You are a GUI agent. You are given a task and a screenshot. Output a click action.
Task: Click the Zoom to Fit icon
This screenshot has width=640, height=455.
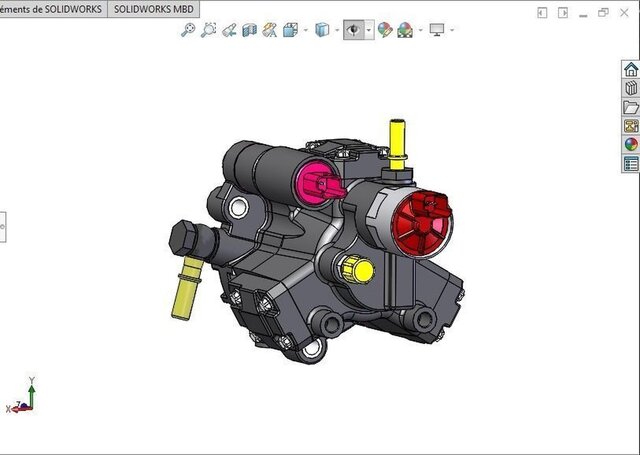(187, 30)
